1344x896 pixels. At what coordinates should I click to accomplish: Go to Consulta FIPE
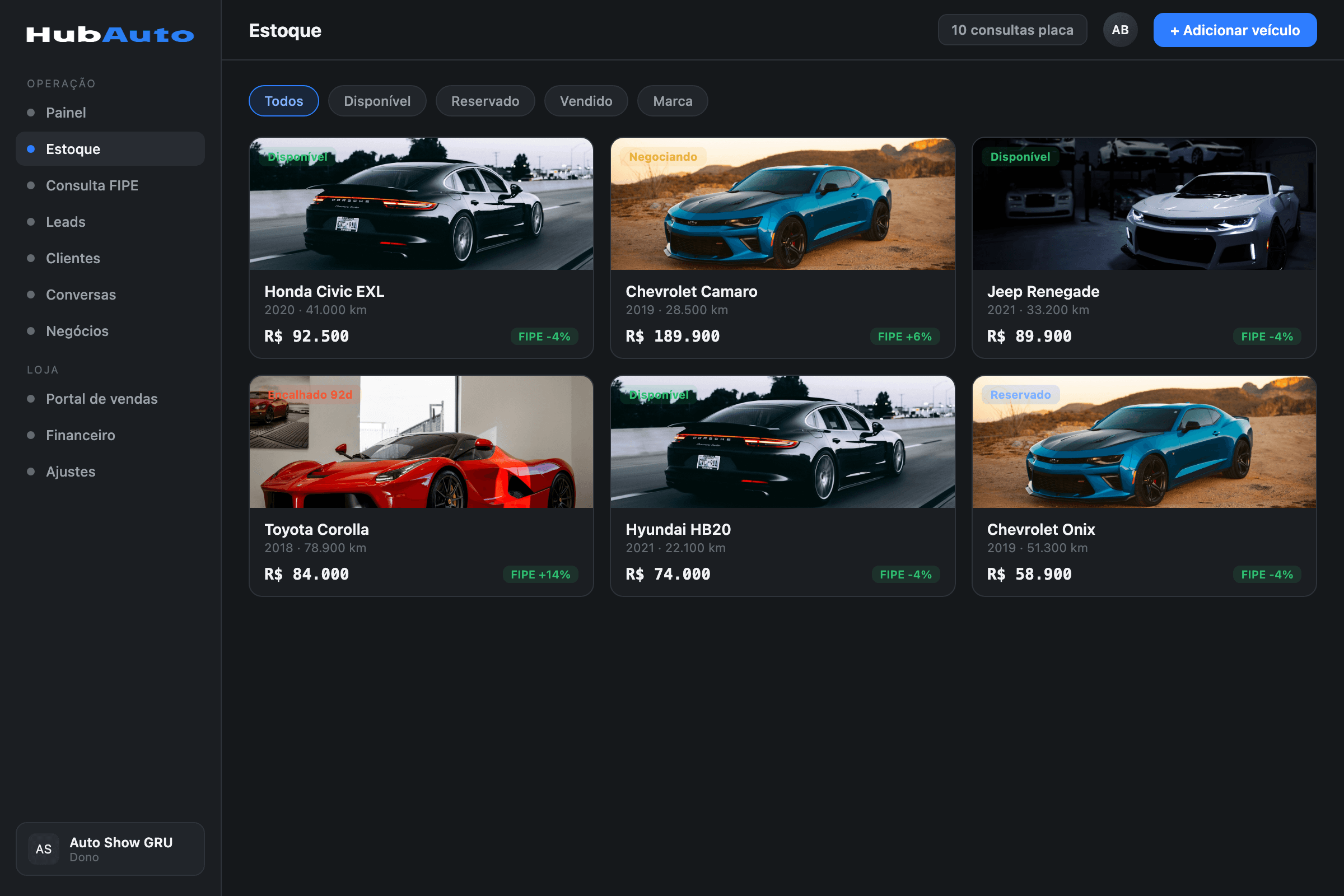110,185
